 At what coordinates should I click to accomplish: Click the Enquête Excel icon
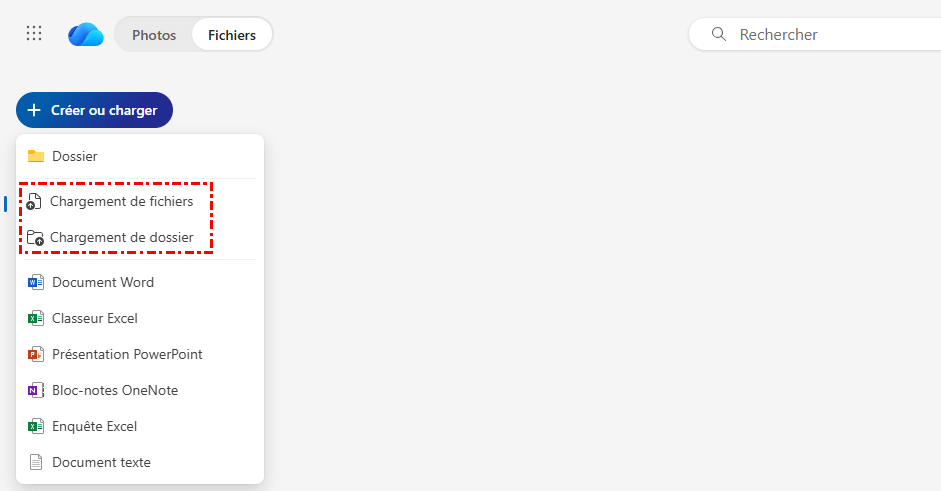click(36, 426)
